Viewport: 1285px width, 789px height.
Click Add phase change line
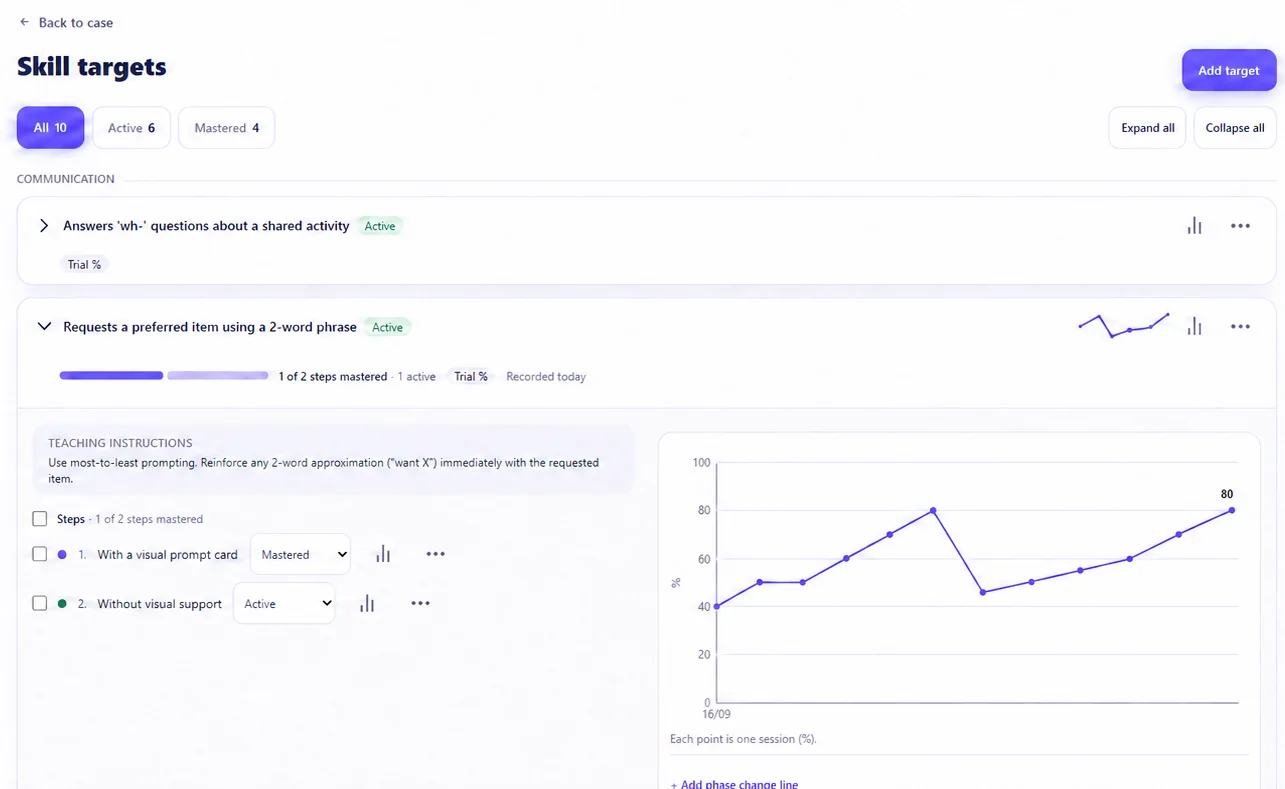[734, 783]
